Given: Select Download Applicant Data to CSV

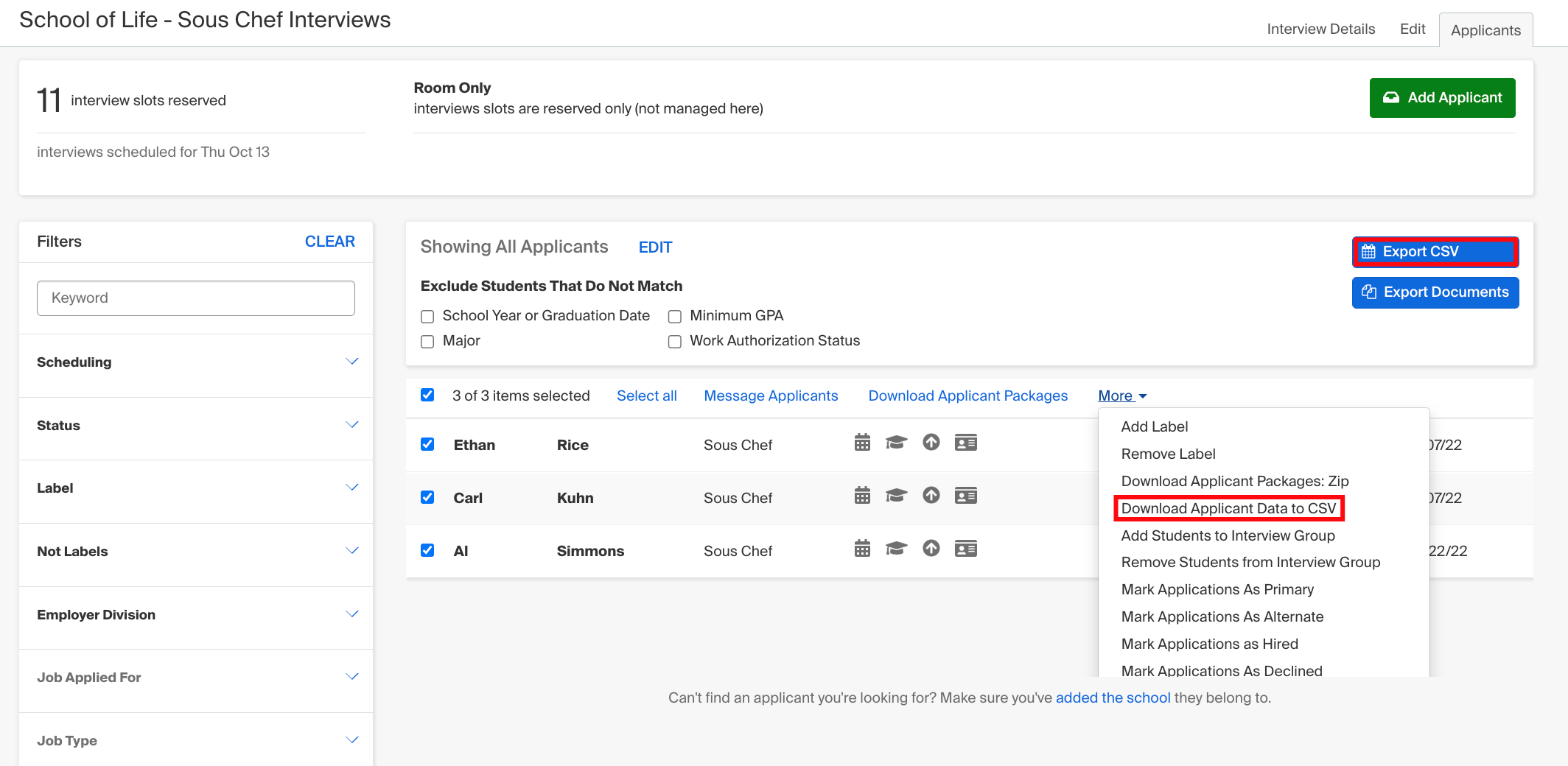Looking at the screenshot, I should pyautogui.click(x=1229, y=508).
